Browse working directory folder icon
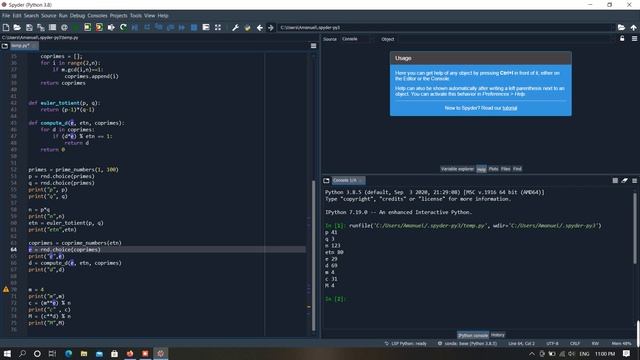640x360 pixels. pyautogui.click(x=621, y=27)
